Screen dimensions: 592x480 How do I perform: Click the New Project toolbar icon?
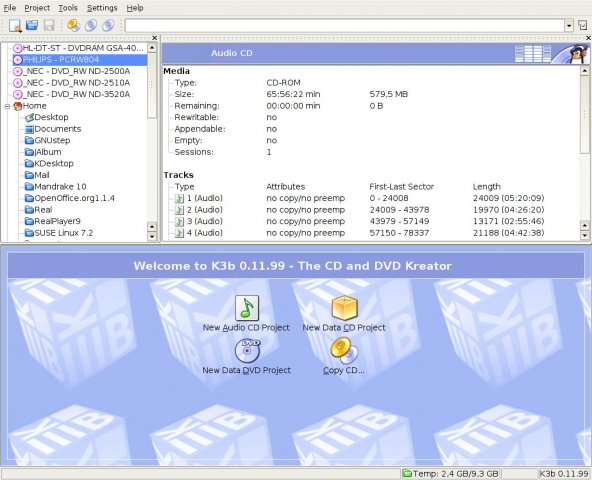[x=15, y=26]
